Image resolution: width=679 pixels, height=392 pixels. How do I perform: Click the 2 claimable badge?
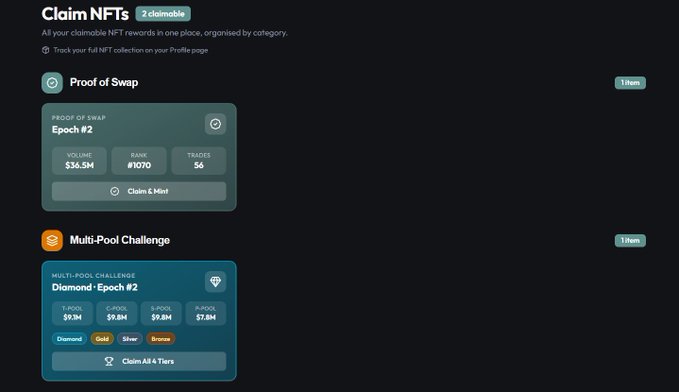(x=163, y=14)
